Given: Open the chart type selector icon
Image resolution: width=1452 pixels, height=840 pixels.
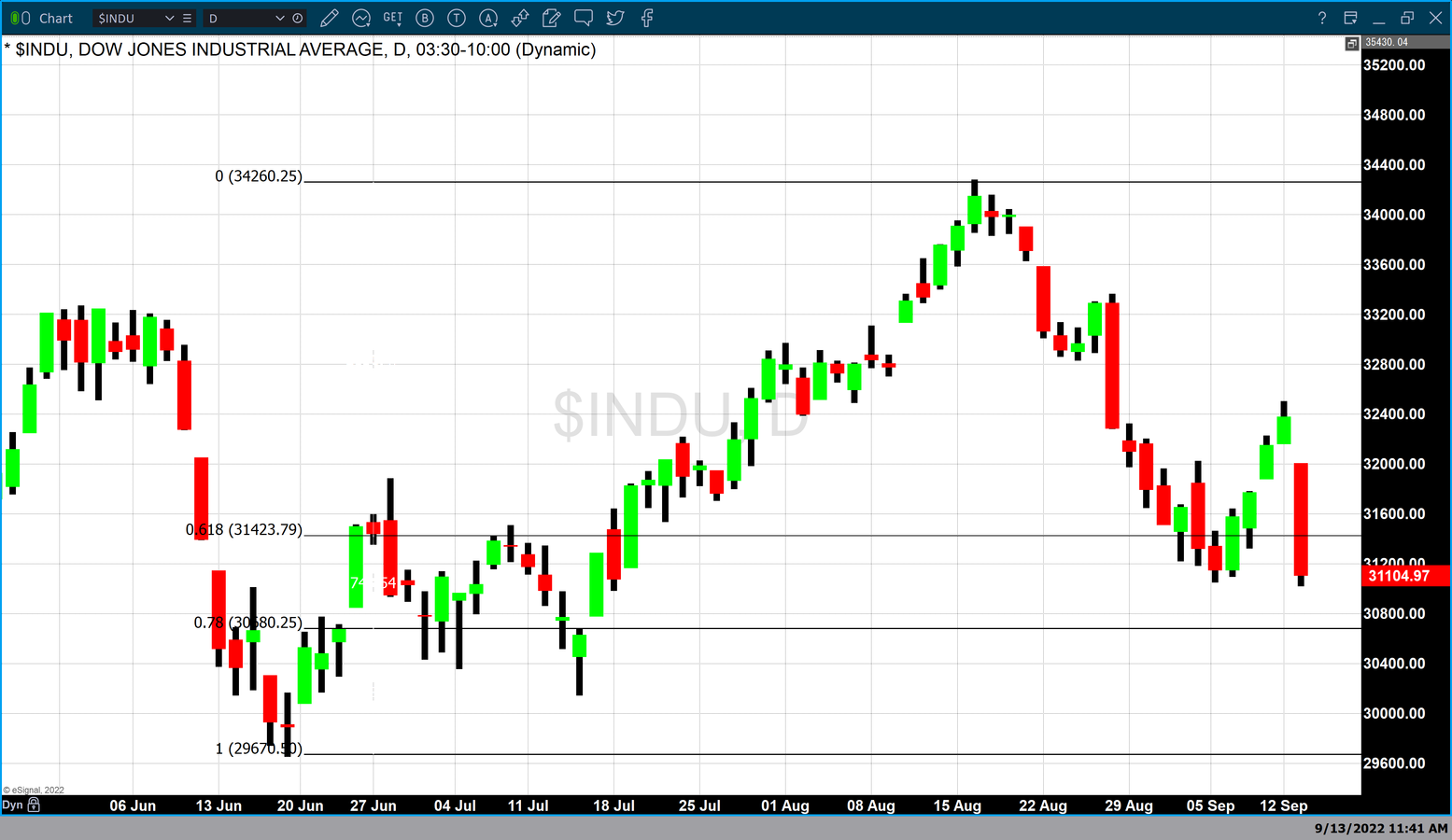Looking at the screenshot, I should click(361, 18).
